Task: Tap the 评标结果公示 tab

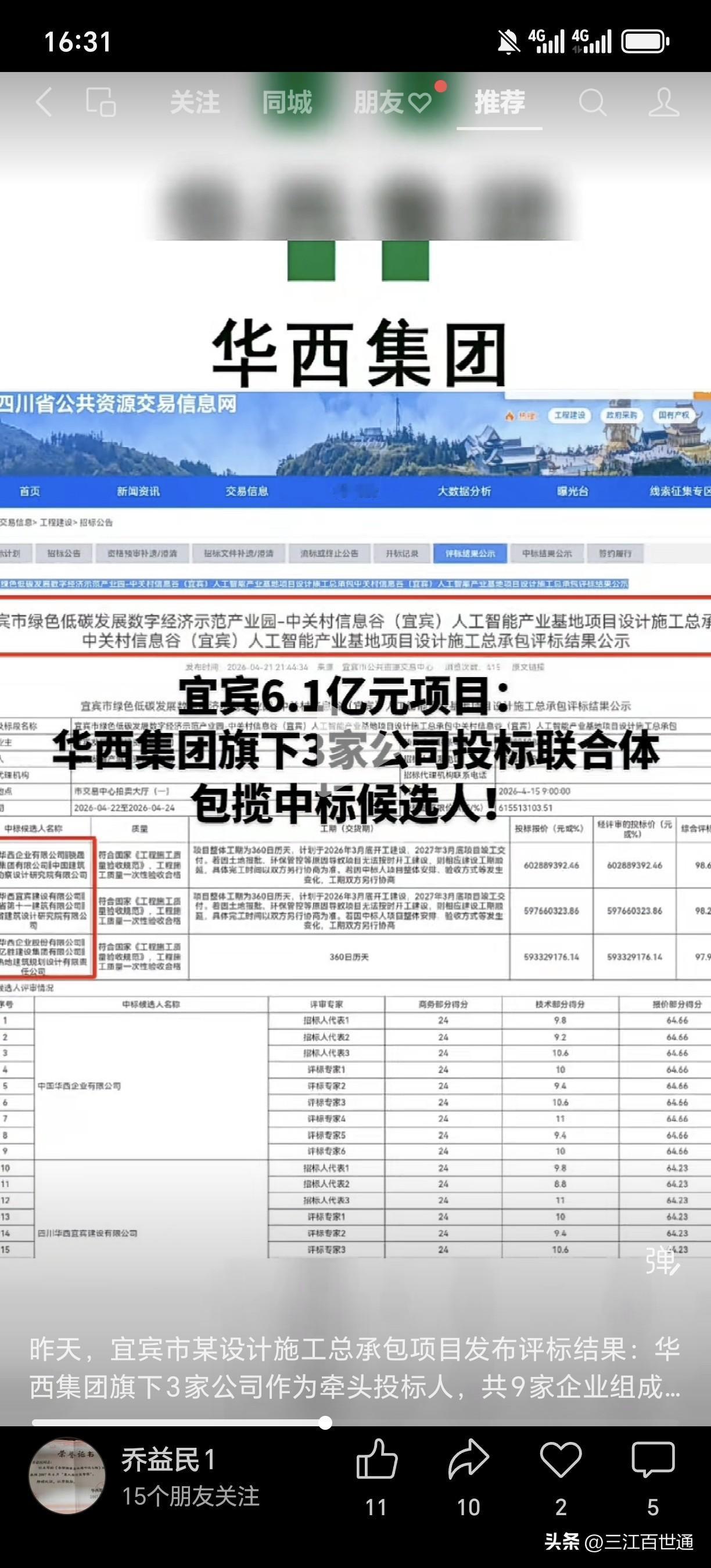Action: click(470, 553)
